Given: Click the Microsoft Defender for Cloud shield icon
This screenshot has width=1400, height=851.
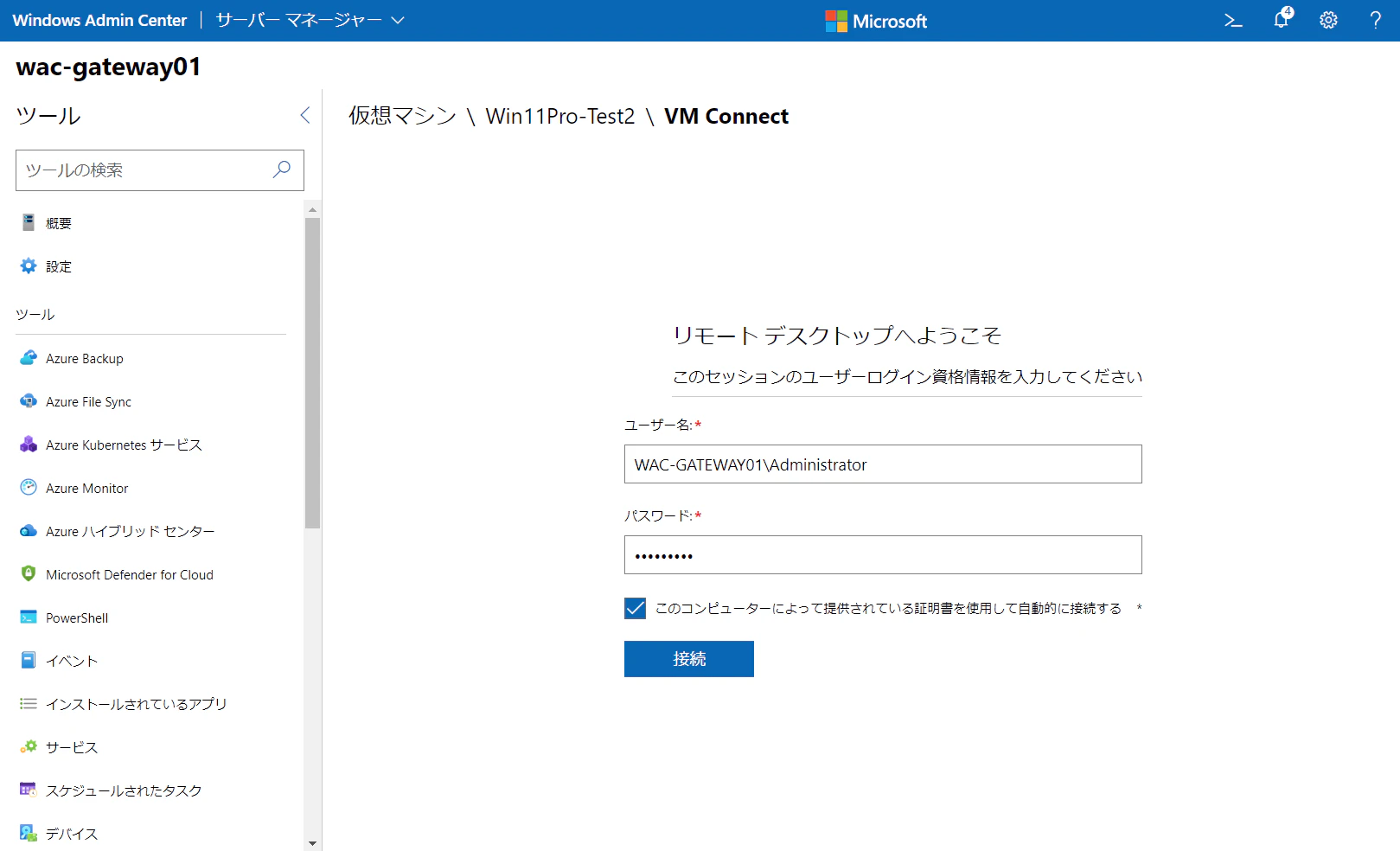Looking at the screenshot, I should [x=29, y=573].
